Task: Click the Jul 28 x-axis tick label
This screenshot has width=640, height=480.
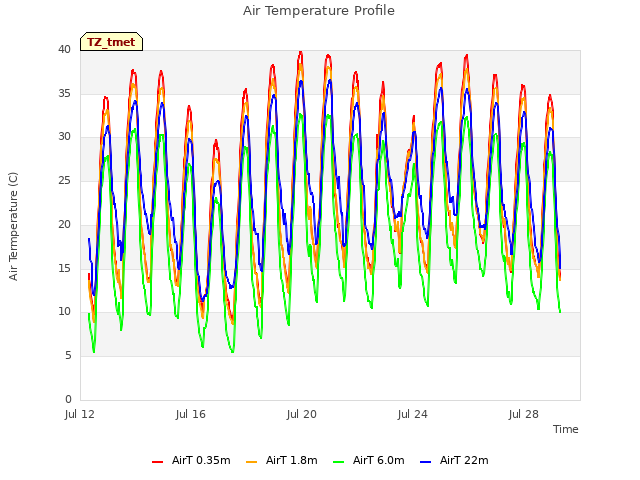Action: tap(524, 414)
